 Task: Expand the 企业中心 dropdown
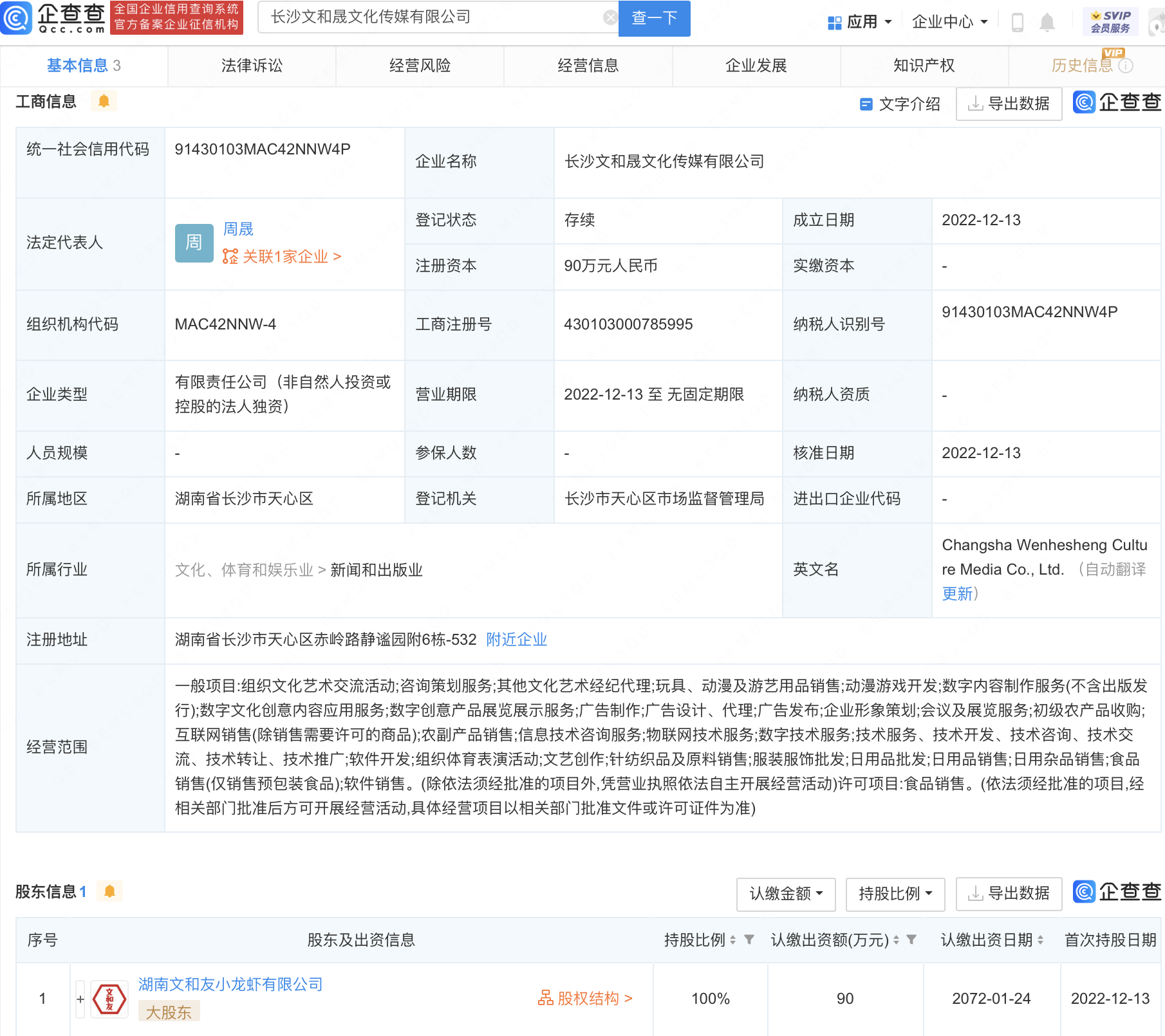point(949,22)
